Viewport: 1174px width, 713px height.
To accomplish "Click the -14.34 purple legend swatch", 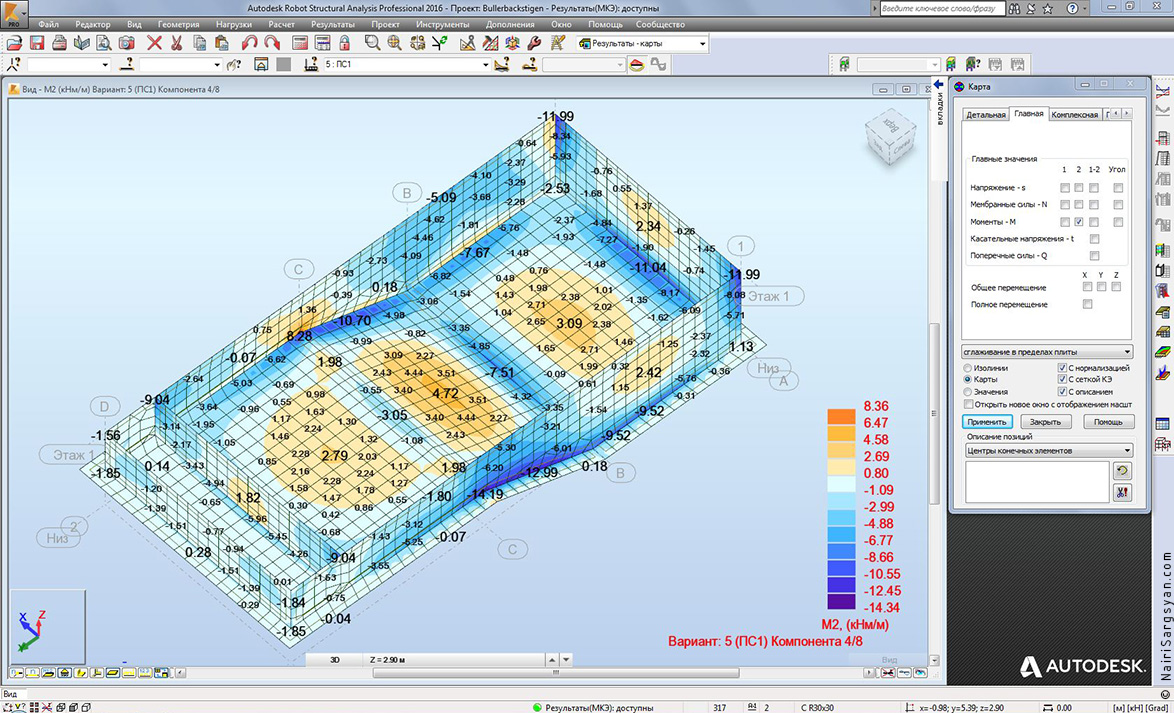I will tap(840, 601).
